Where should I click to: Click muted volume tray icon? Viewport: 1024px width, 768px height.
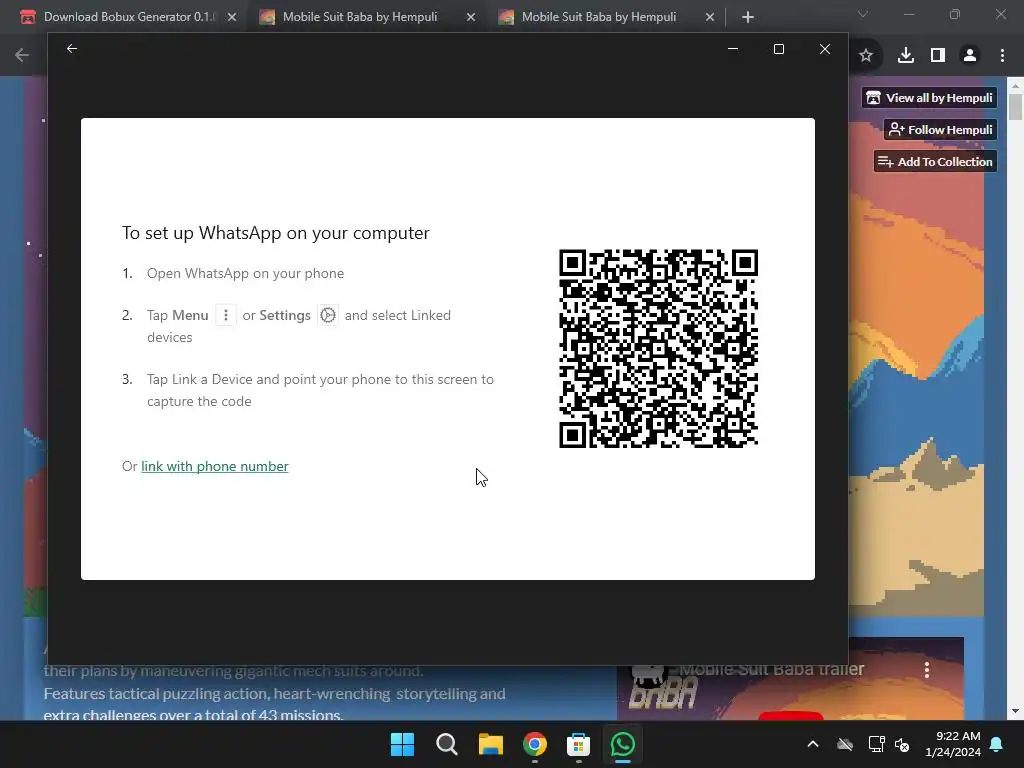[902, 744]
